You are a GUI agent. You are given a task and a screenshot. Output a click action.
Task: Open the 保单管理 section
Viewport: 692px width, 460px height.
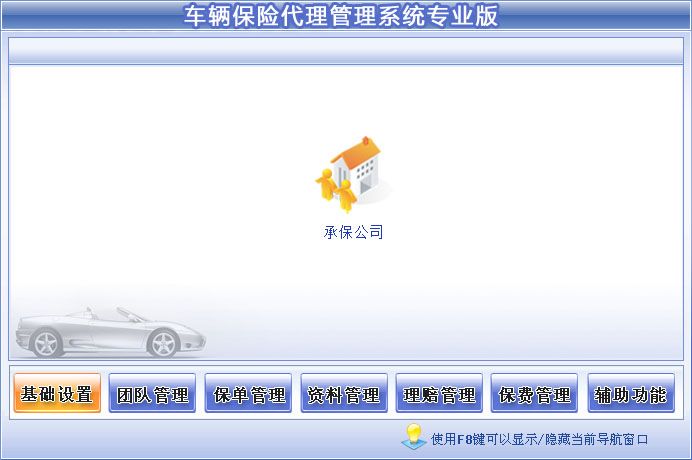click(248, 393)
